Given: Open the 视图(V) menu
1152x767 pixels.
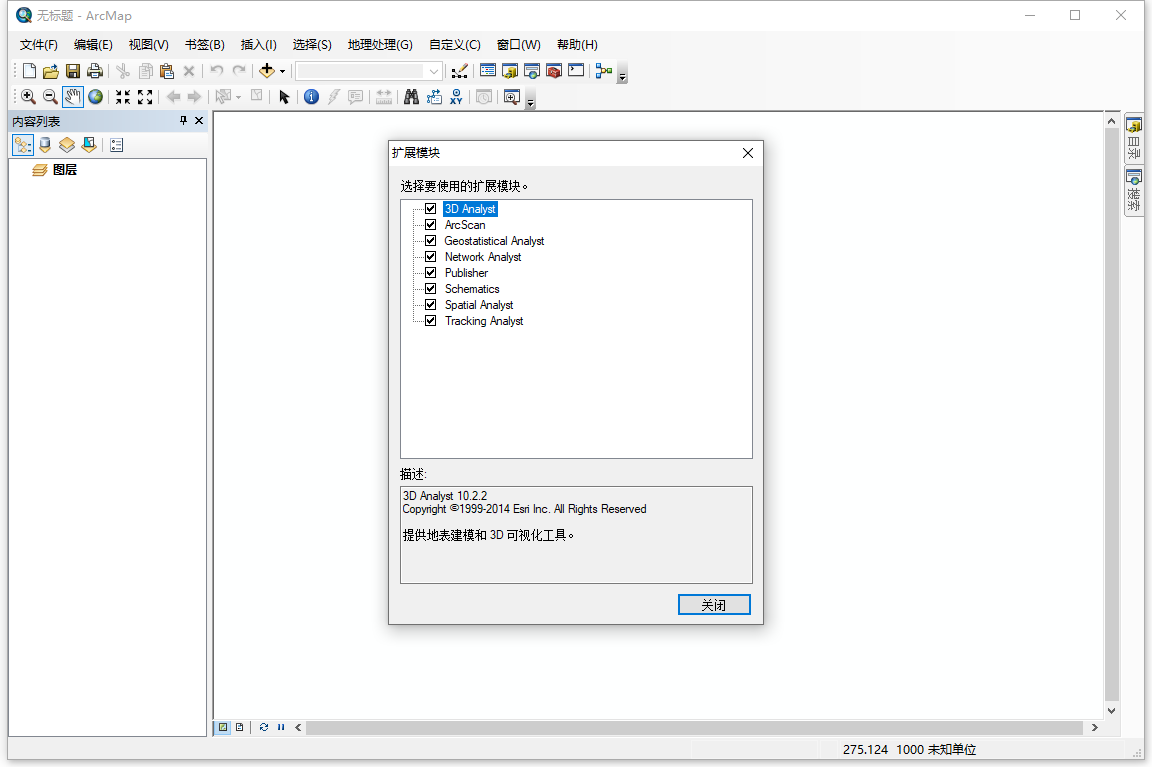Looking at the screenshot, I should [148, 45].
